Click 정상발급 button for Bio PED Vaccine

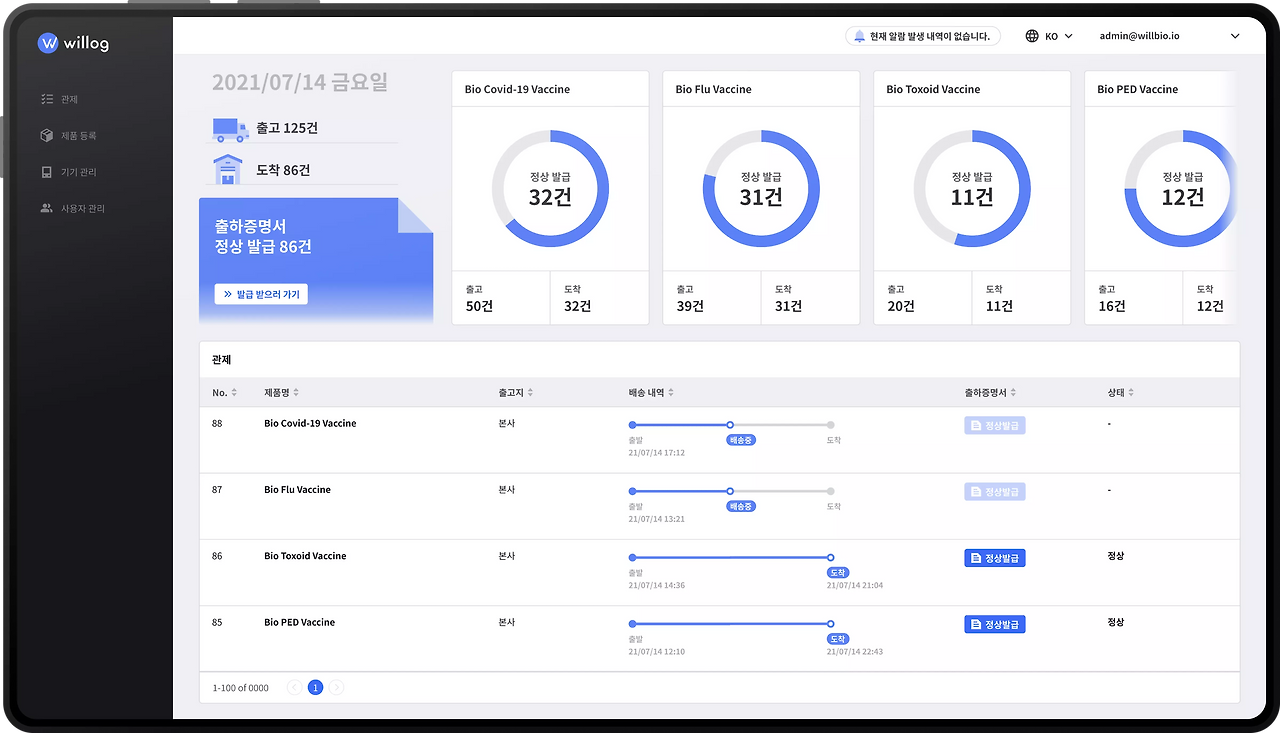pos(995,624)
